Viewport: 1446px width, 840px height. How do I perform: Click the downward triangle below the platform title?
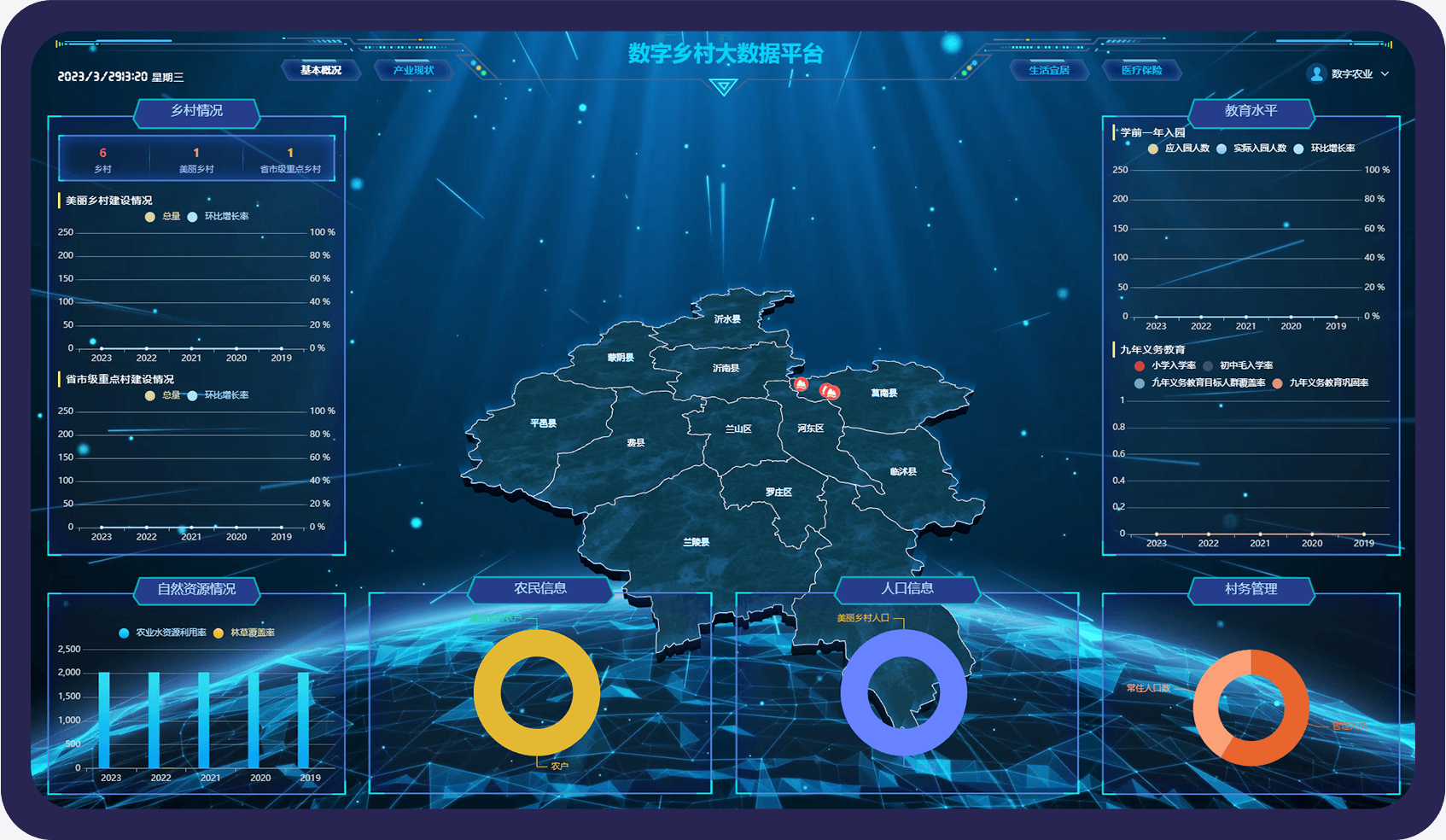723,87
